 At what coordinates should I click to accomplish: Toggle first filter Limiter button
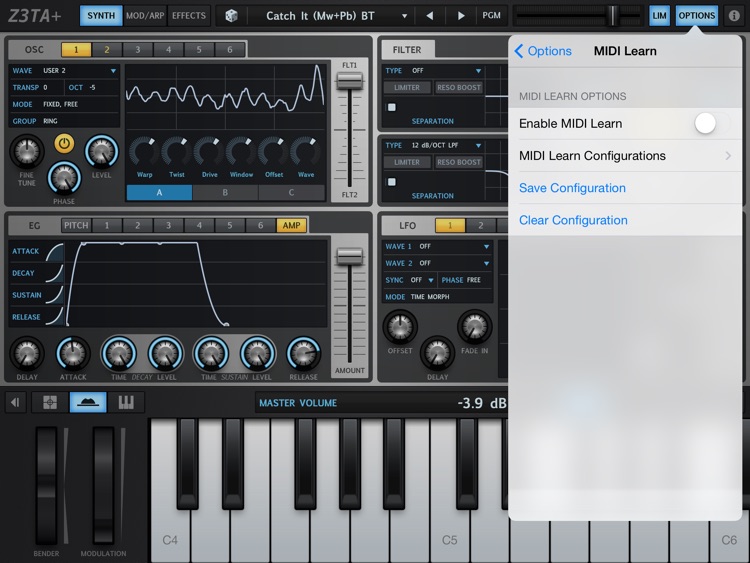(x=407, y=88)
